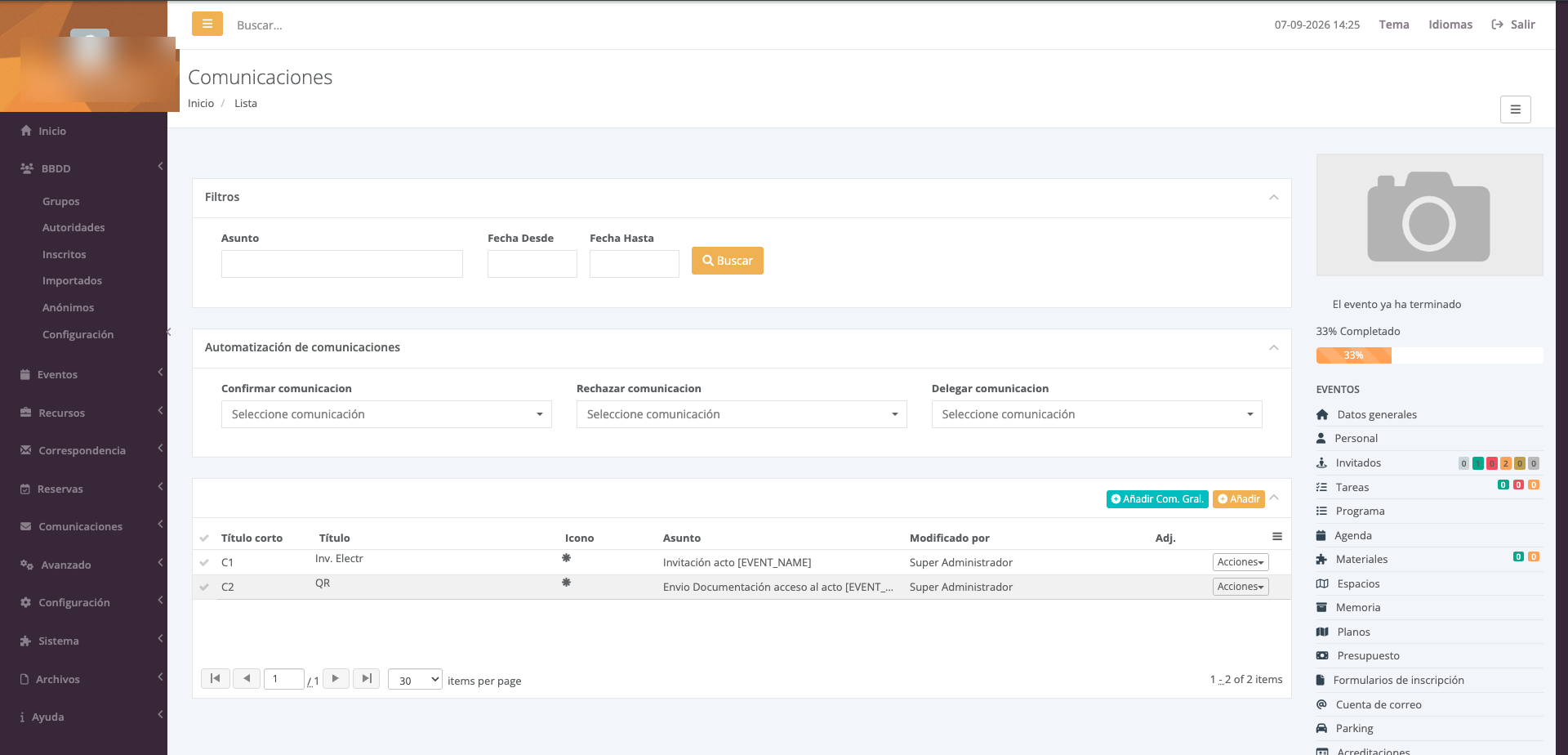Open the page options menu icon
The width and height of the screenshot is (1568, 755).
click(x=1515, y=109)
